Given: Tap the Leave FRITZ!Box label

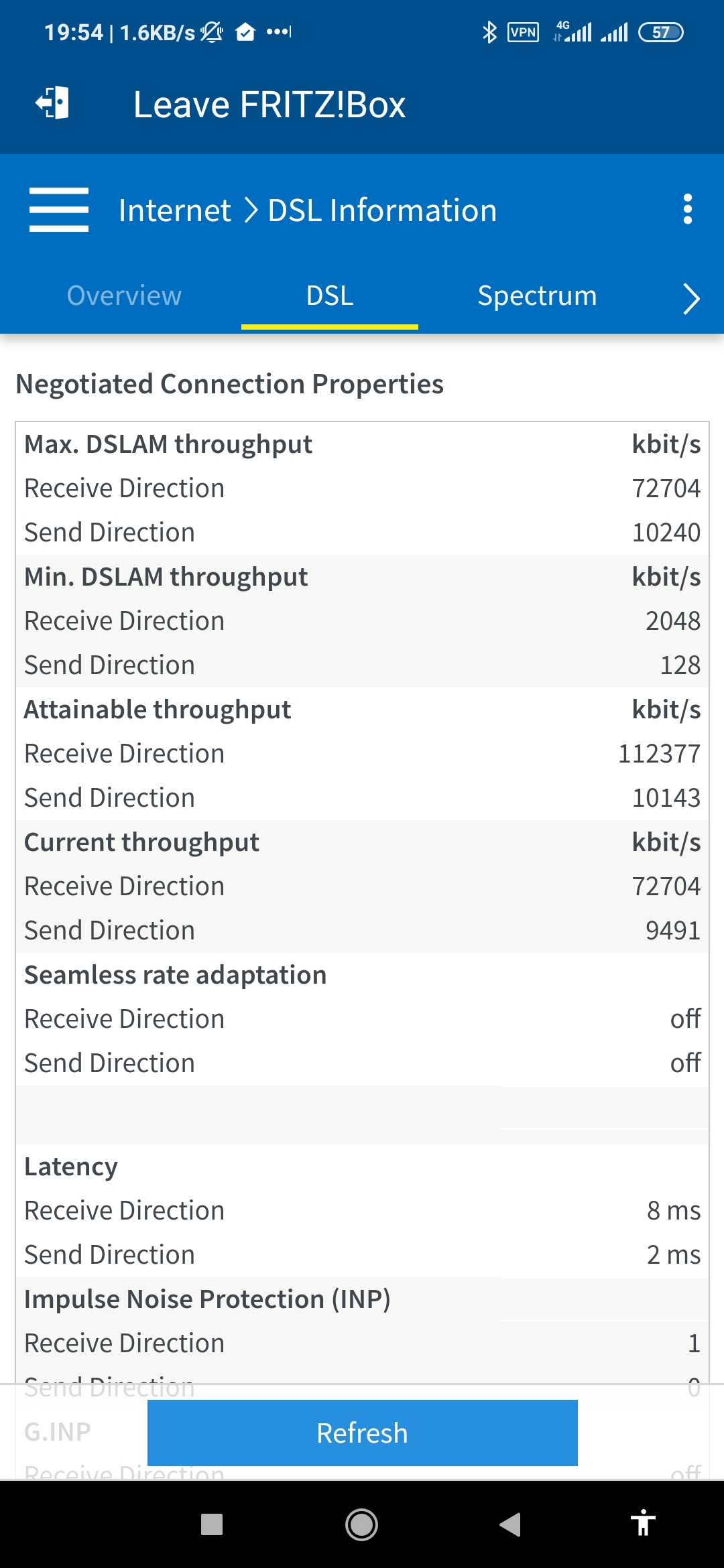Looking at the screenshot, I should tap(269, 105).
